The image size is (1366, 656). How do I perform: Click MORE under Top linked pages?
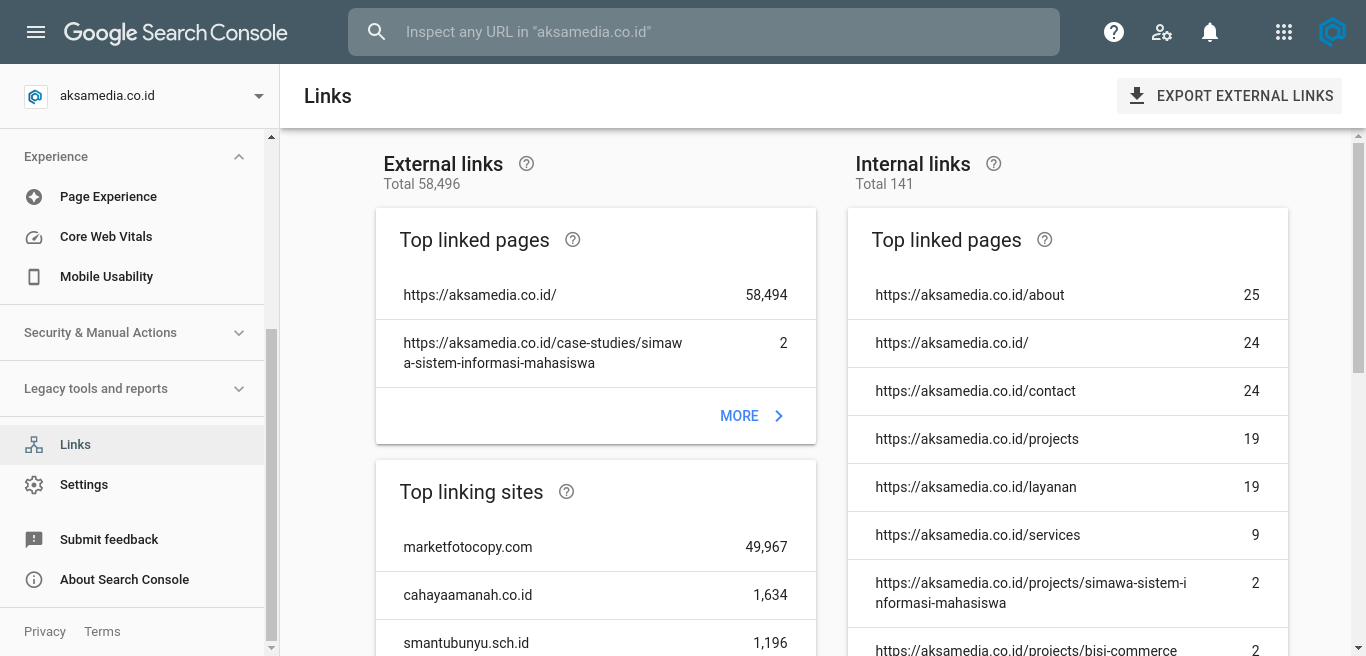point(752,416)
